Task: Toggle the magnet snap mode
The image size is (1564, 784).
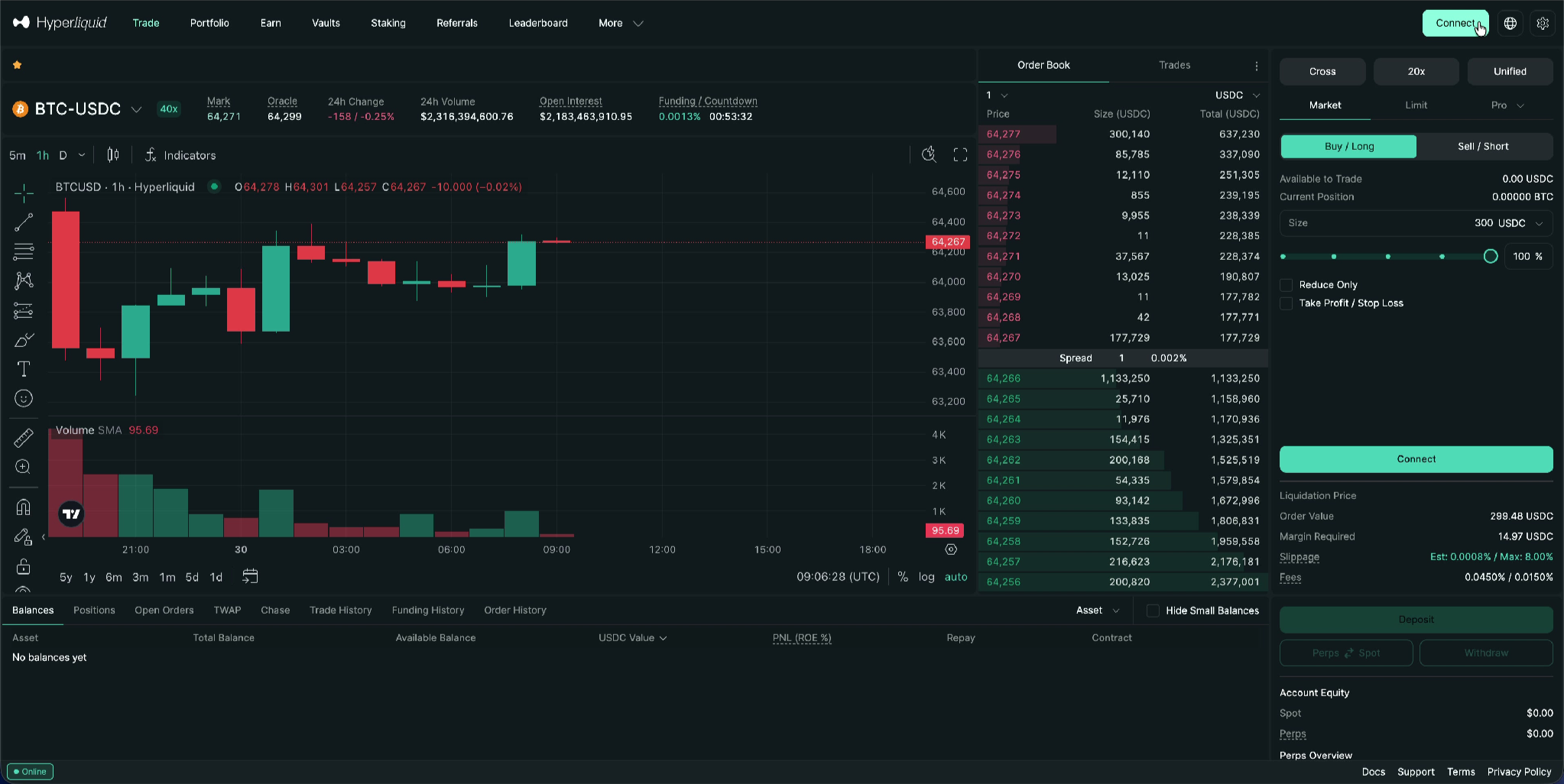Action: 24,507
